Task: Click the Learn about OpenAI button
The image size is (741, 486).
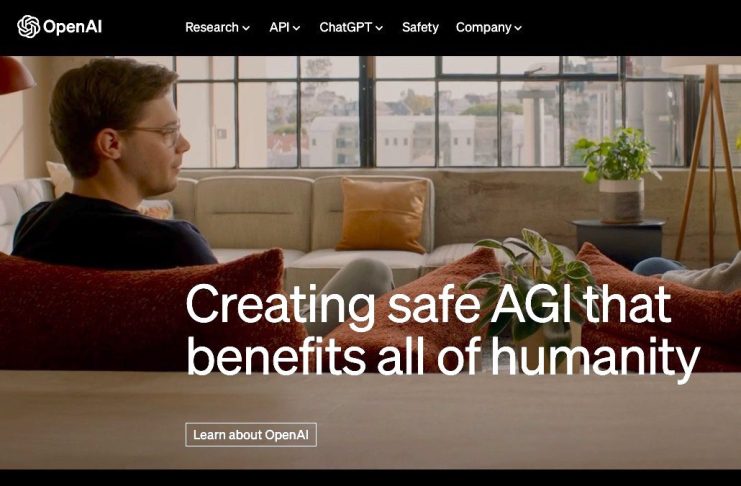Action: [x=251, y=434]
